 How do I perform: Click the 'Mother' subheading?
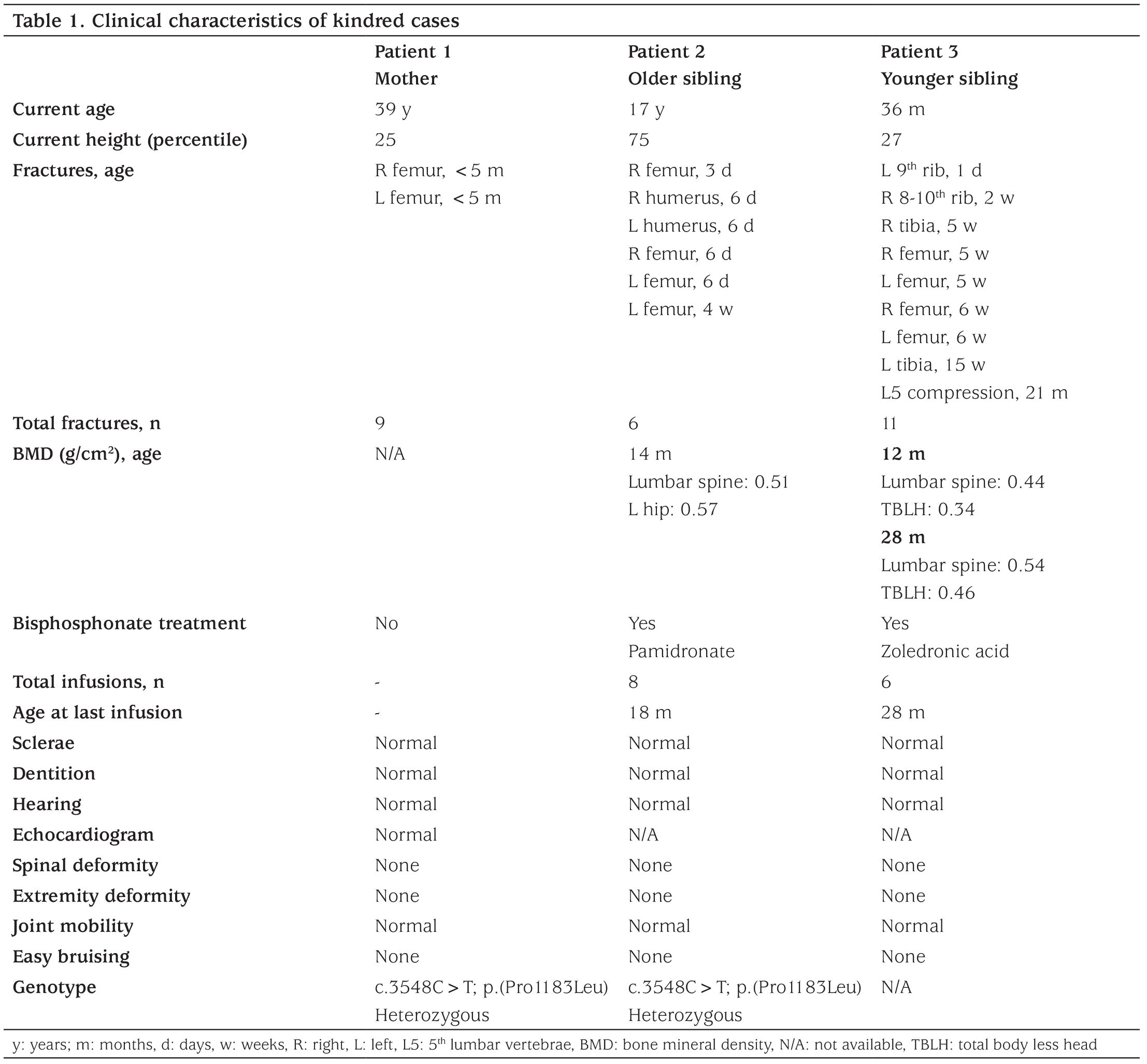(x=406, y=79)
